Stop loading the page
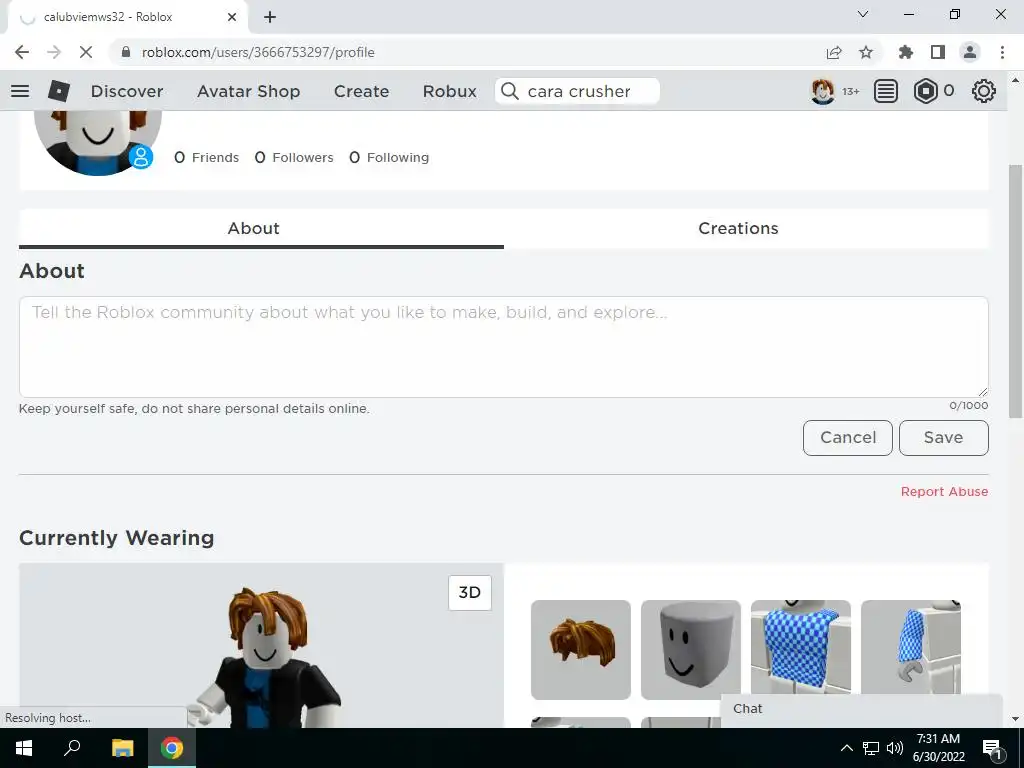This screenshot has height=768, width=1024. [86, 52]
